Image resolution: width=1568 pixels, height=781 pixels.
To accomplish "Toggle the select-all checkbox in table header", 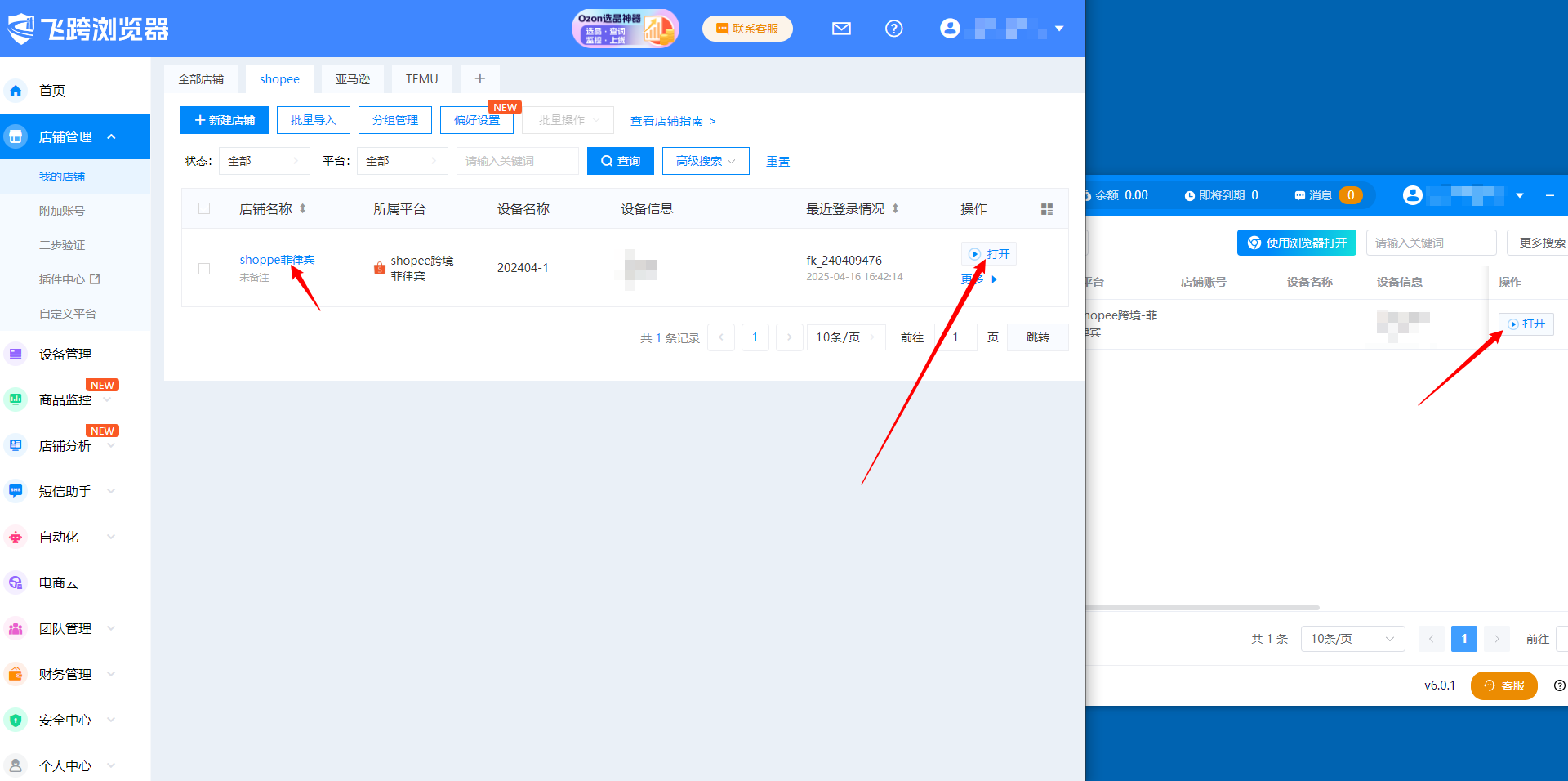I will click(204, 209).
